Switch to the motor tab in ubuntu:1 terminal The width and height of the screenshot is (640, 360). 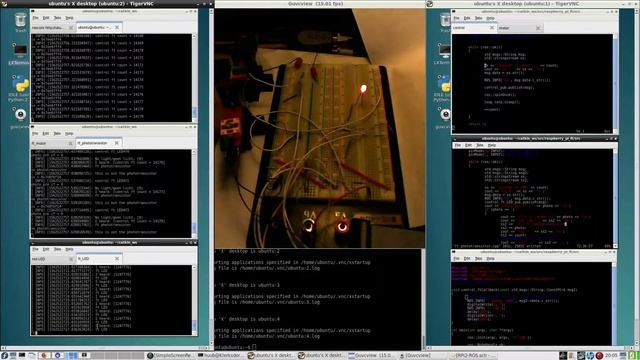click(520, 28)
